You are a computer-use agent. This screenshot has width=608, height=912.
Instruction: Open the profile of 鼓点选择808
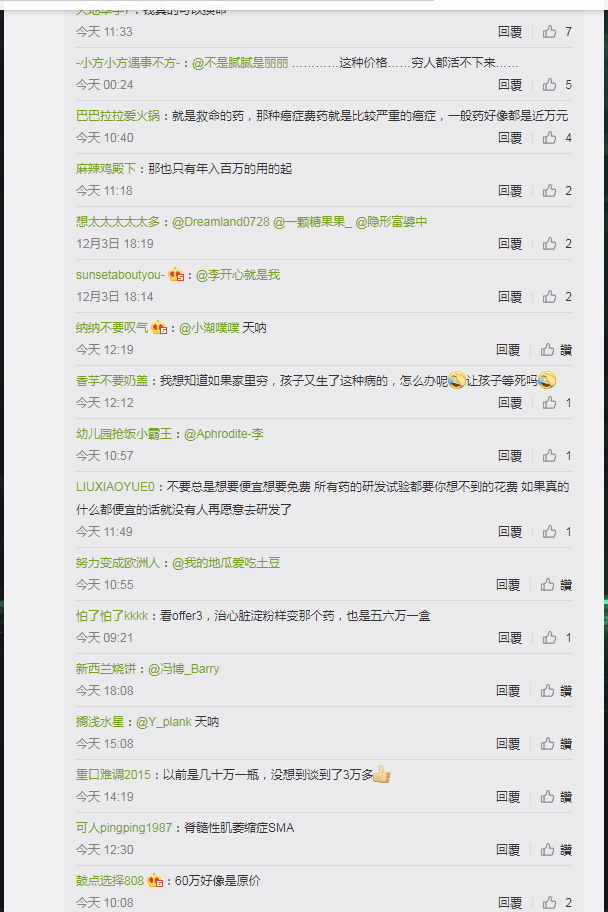(109, 881)
